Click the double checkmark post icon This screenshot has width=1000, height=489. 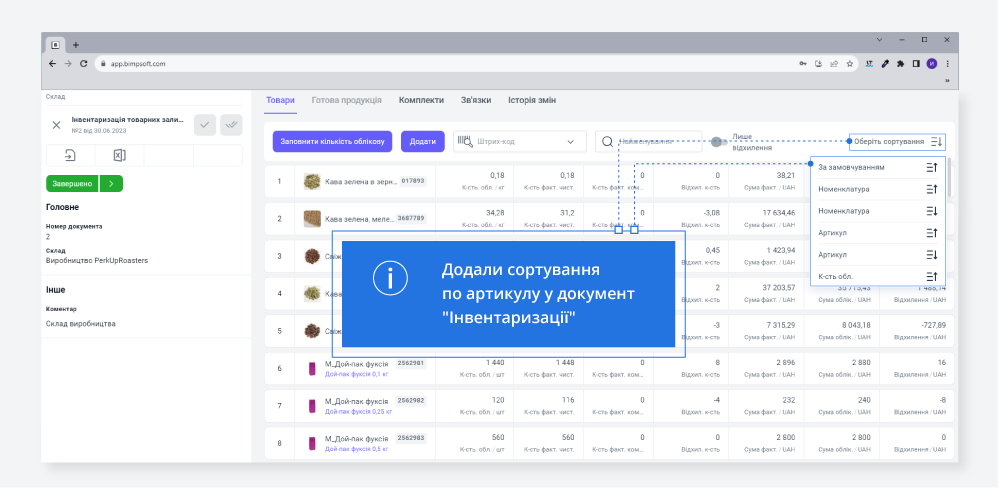tap(231, 124)
